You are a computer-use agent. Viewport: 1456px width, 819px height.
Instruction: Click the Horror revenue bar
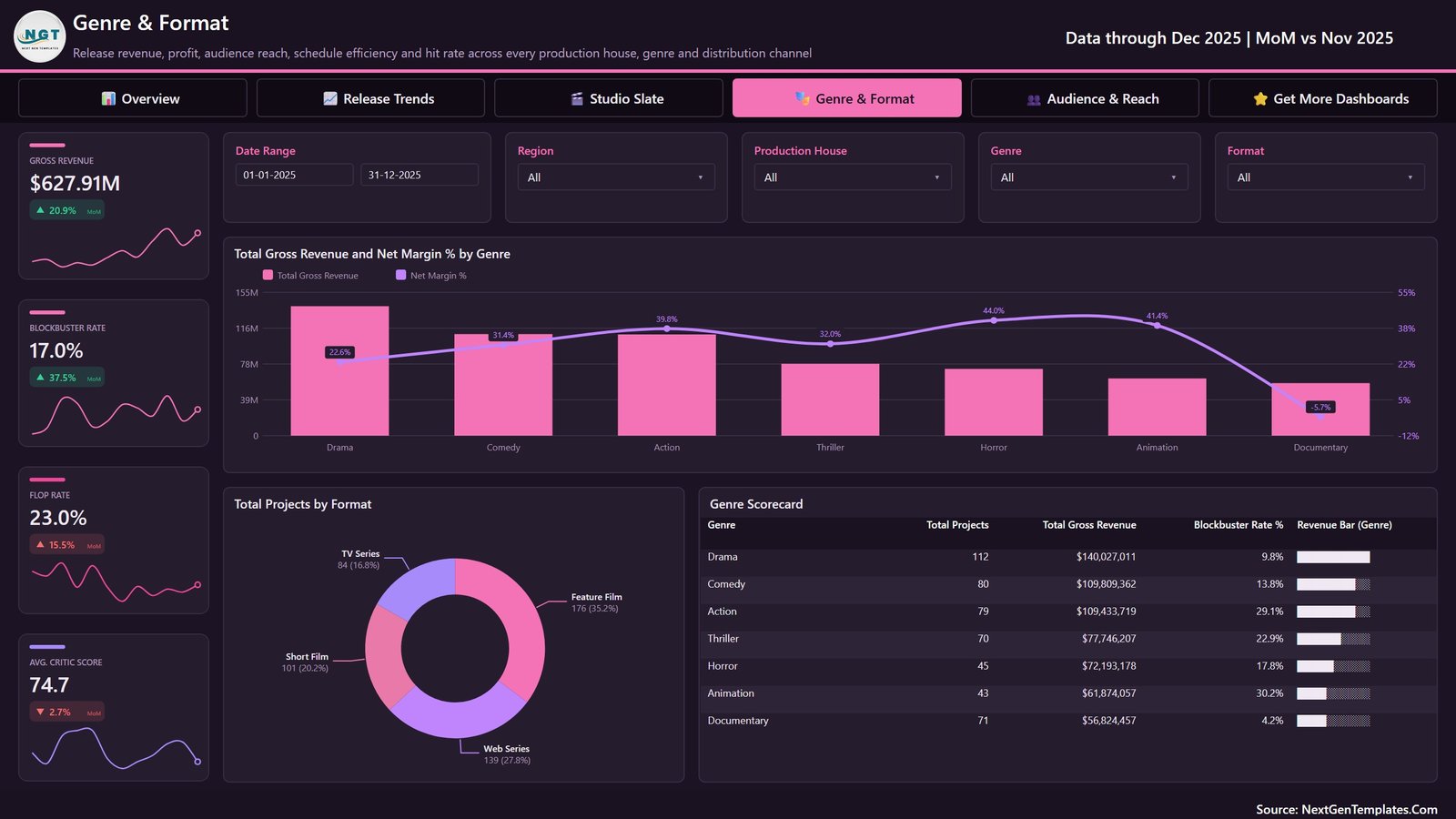(994, 402)
